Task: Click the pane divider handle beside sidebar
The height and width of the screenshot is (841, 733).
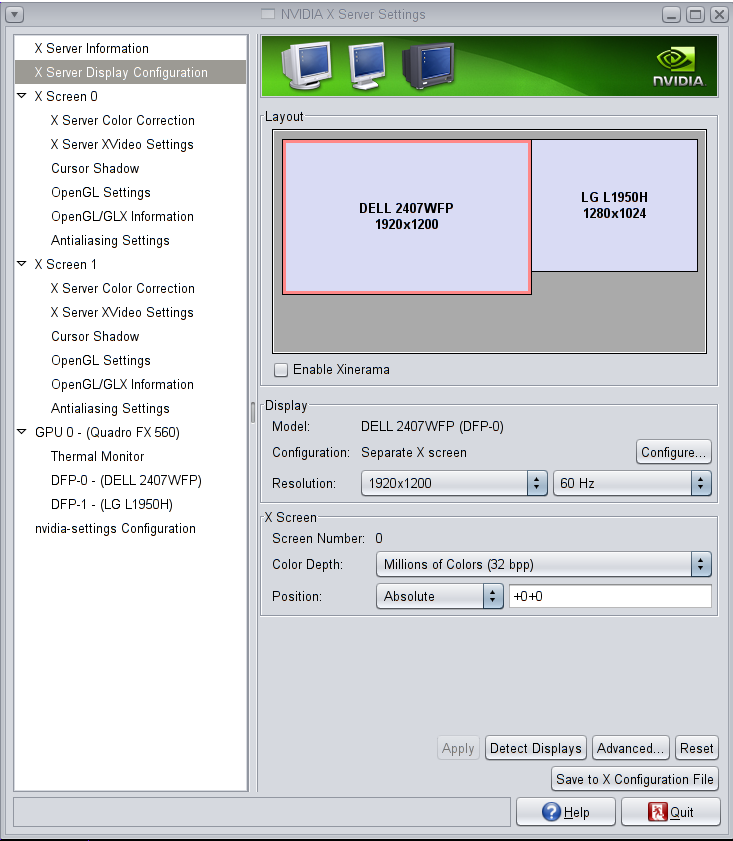Action: tap(253, 412)
